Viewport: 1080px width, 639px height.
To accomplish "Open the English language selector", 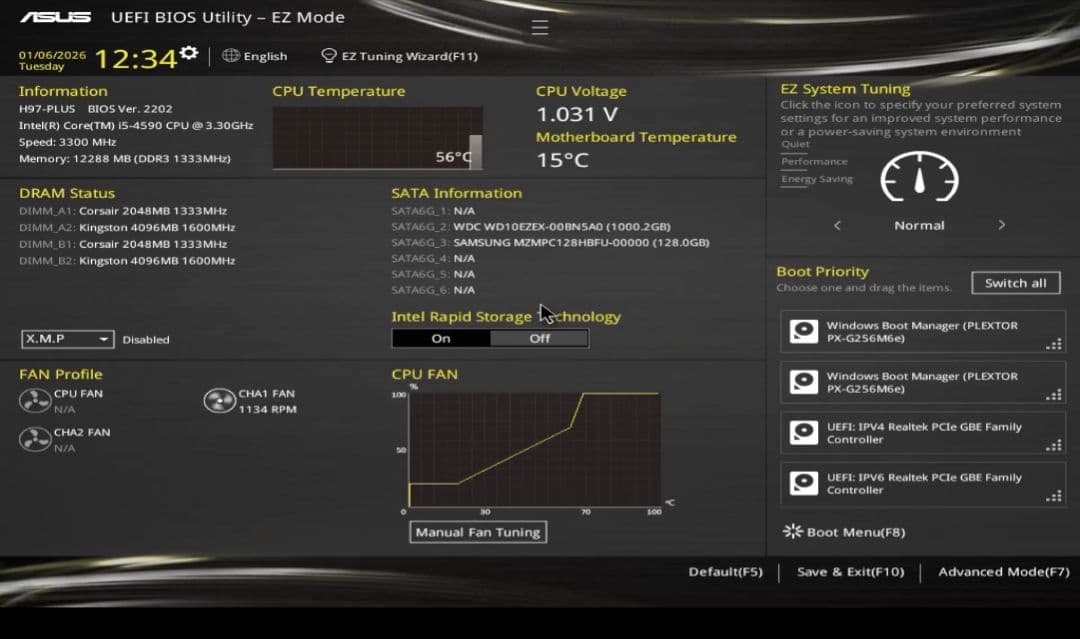I will [255, 56].
